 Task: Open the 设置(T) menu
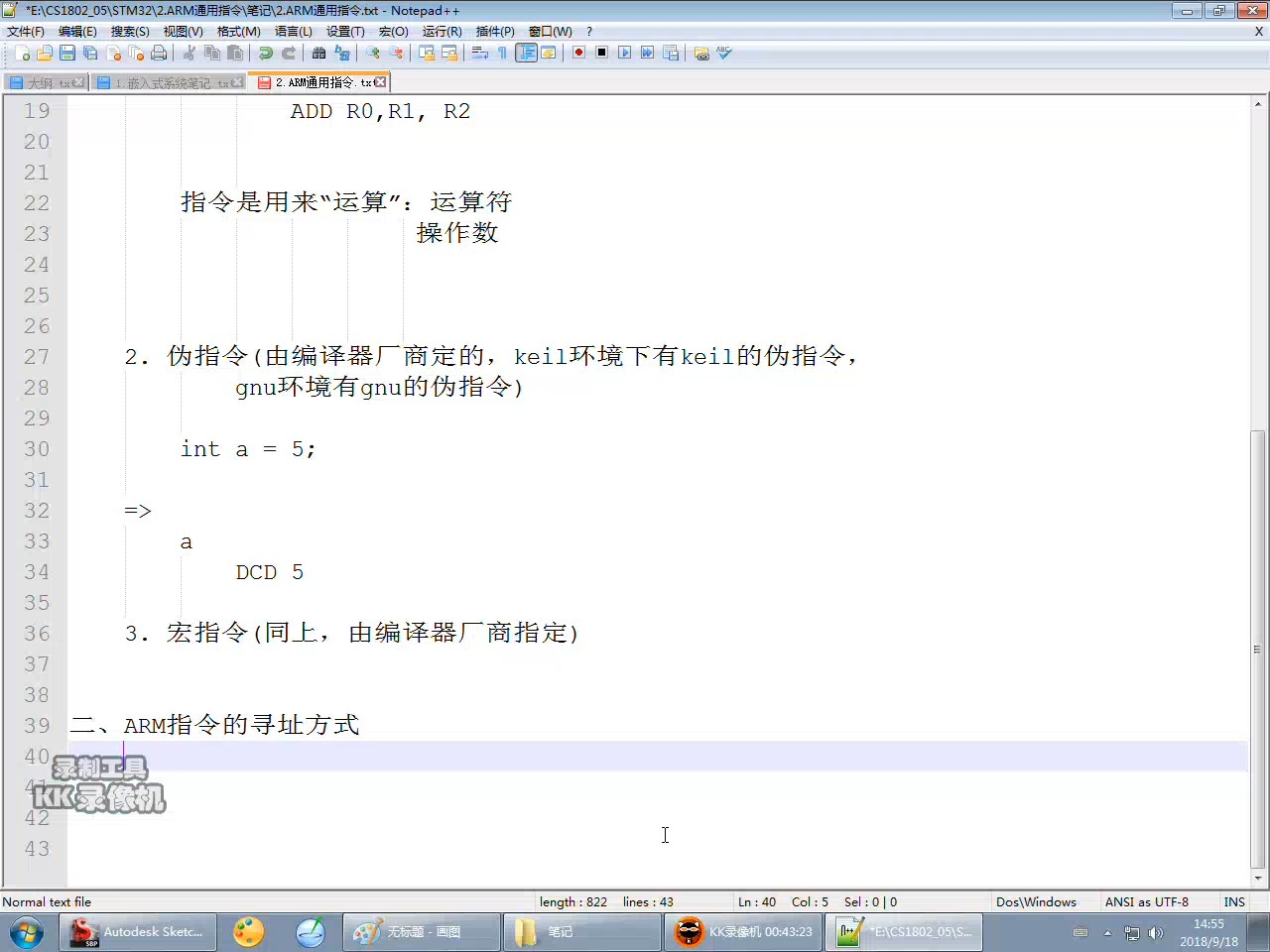click(345, 32)
